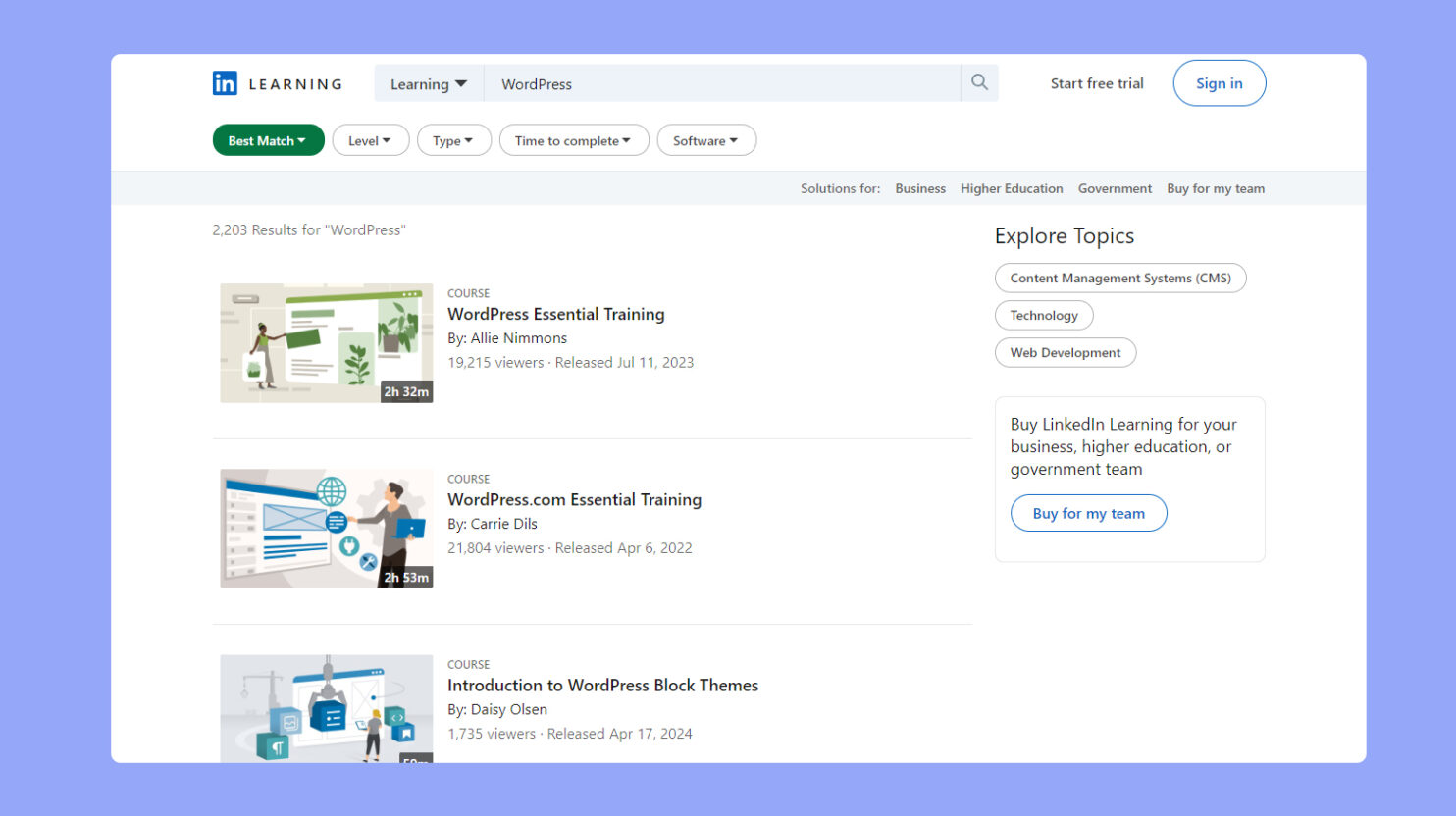Select Start free trial
Image resolution: width=1456 pixels, height=816 pixels.
[1096, 83]
